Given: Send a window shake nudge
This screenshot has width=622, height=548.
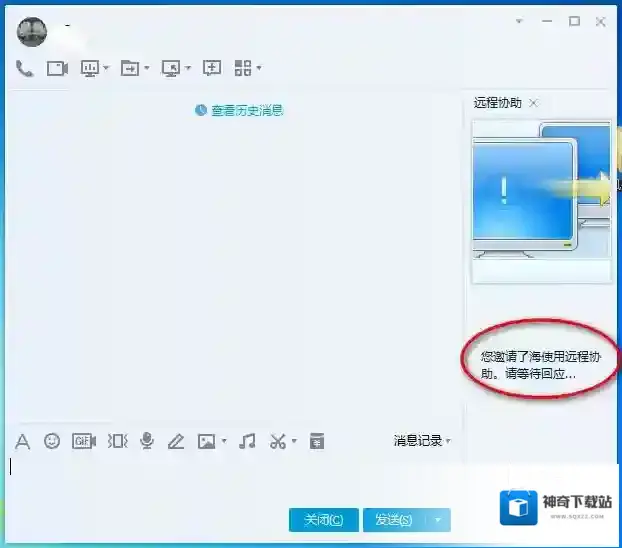Looking at the screenshot, I should click(117, 441).
